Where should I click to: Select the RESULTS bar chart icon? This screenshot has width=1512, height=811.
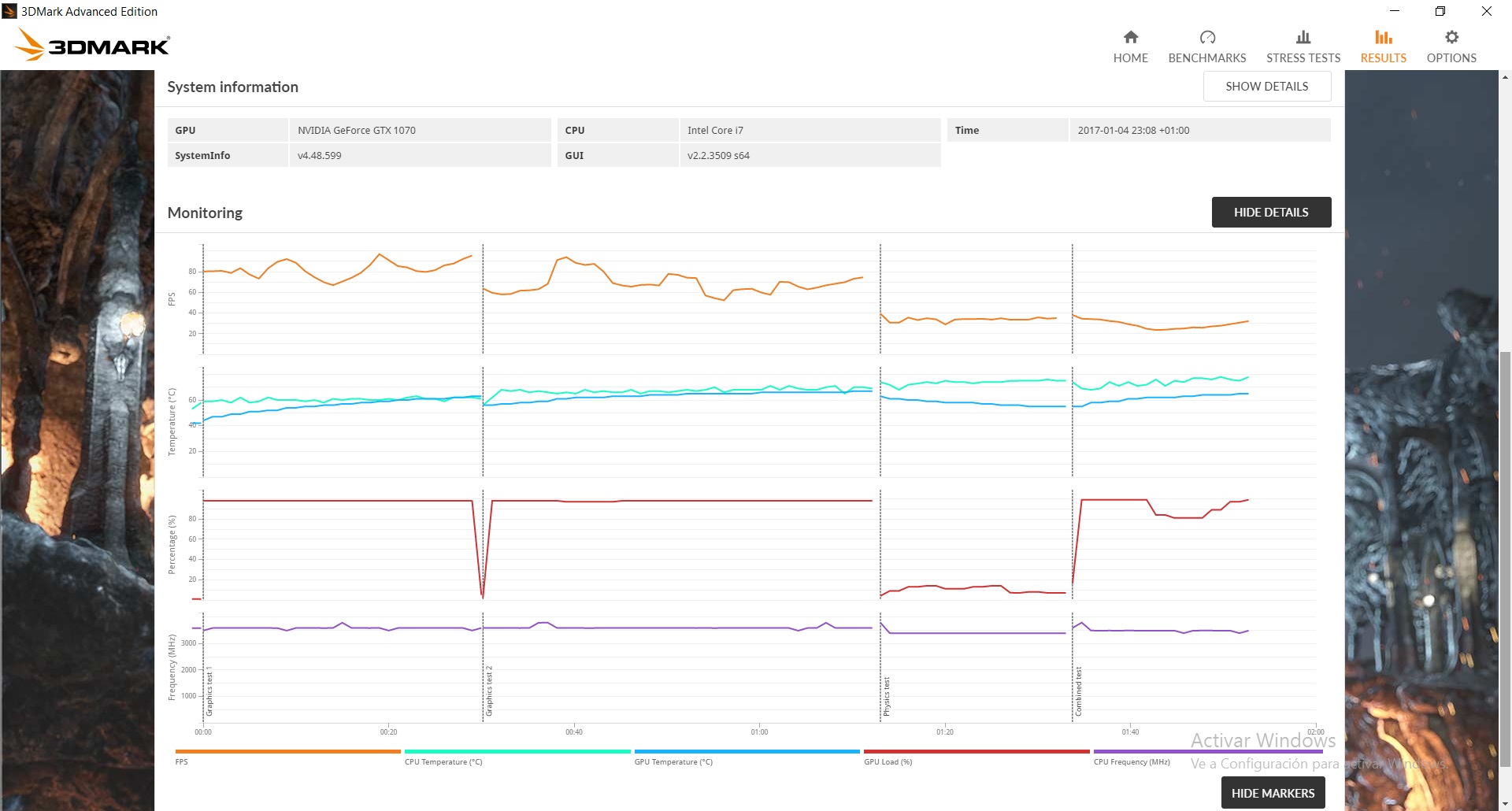point(1384,37)
